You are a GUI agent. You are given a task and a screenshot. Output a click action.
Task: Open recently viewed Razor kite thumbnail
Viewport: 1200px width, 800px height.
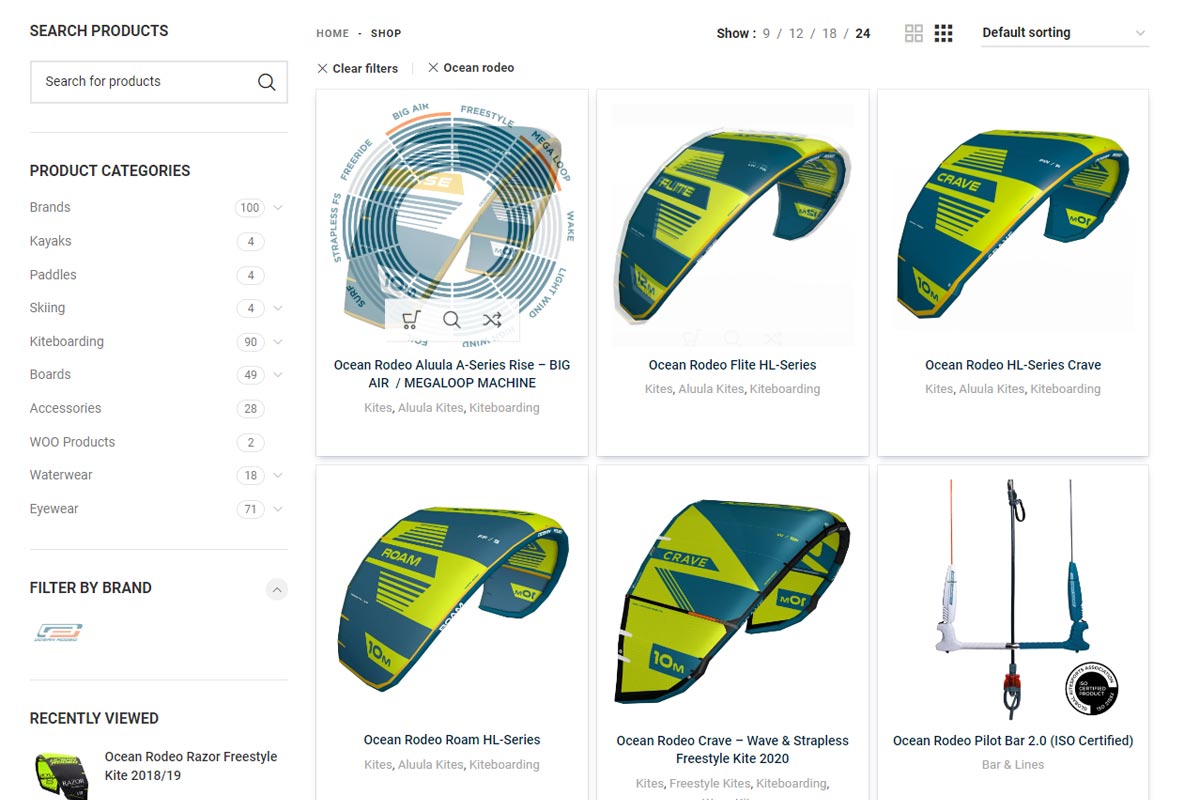(x=61, y=775)
